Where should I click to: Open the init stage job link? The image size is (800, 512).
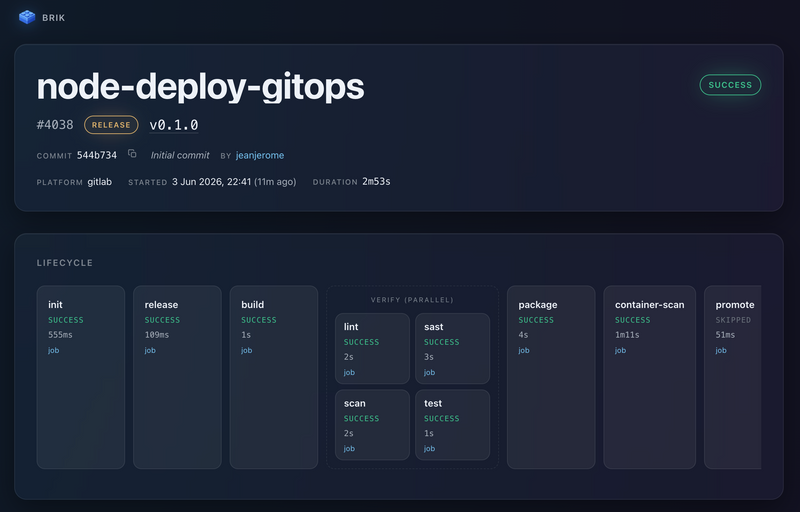pyautogui.click(x=54, y=350)
